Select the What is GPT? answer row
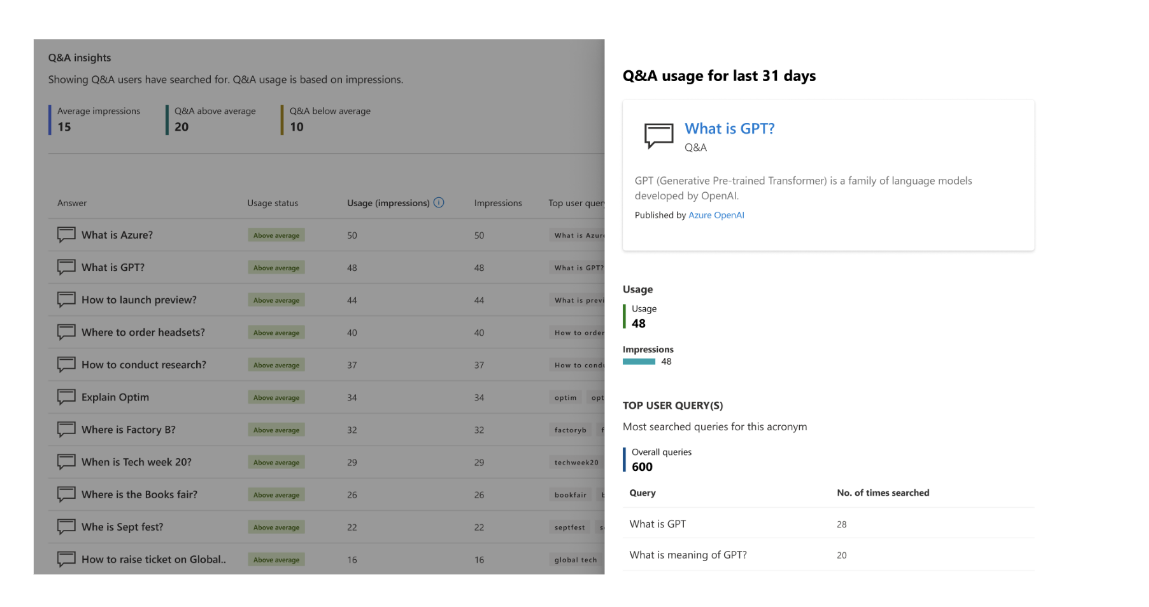 pos(113,267)
